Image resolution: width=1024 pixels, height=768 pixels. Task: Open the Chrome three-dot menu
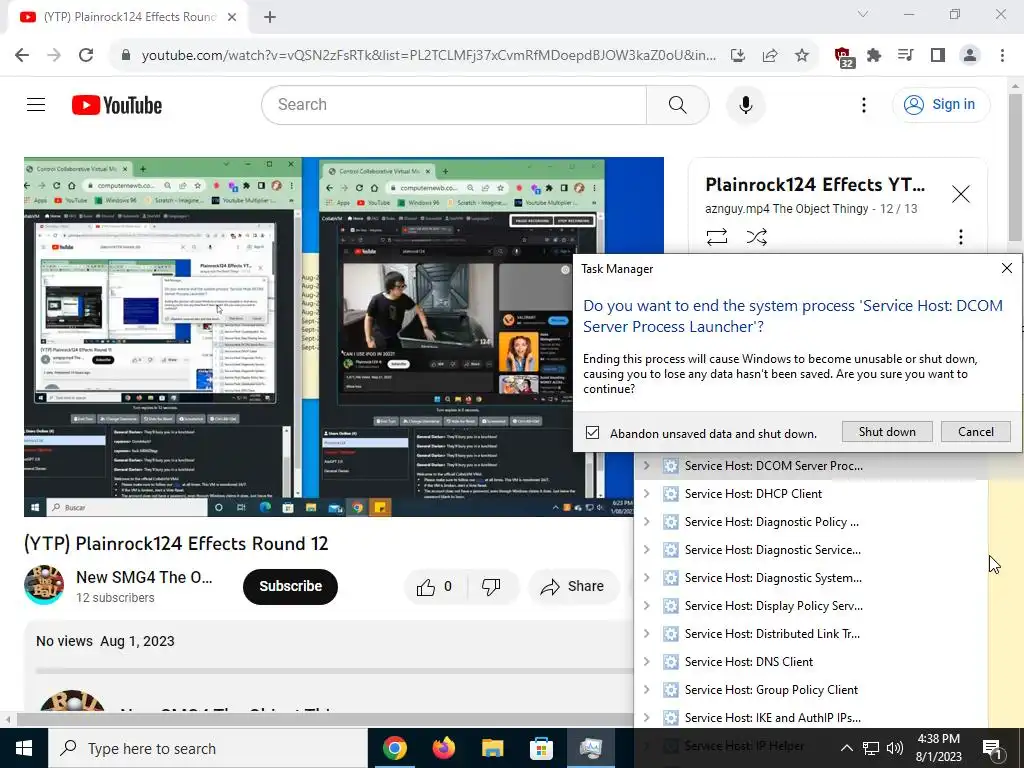[x=1002, y=56]
